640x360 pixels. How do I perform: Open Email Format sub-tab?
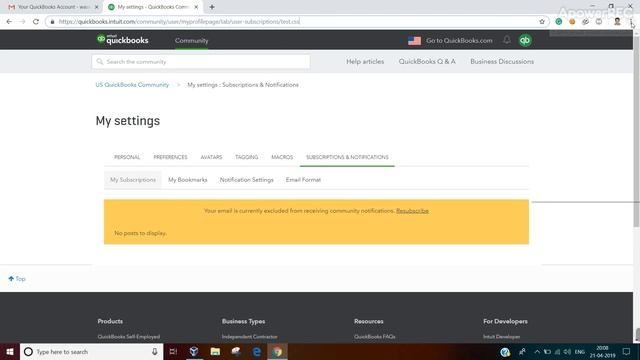(x=303, y=180)
